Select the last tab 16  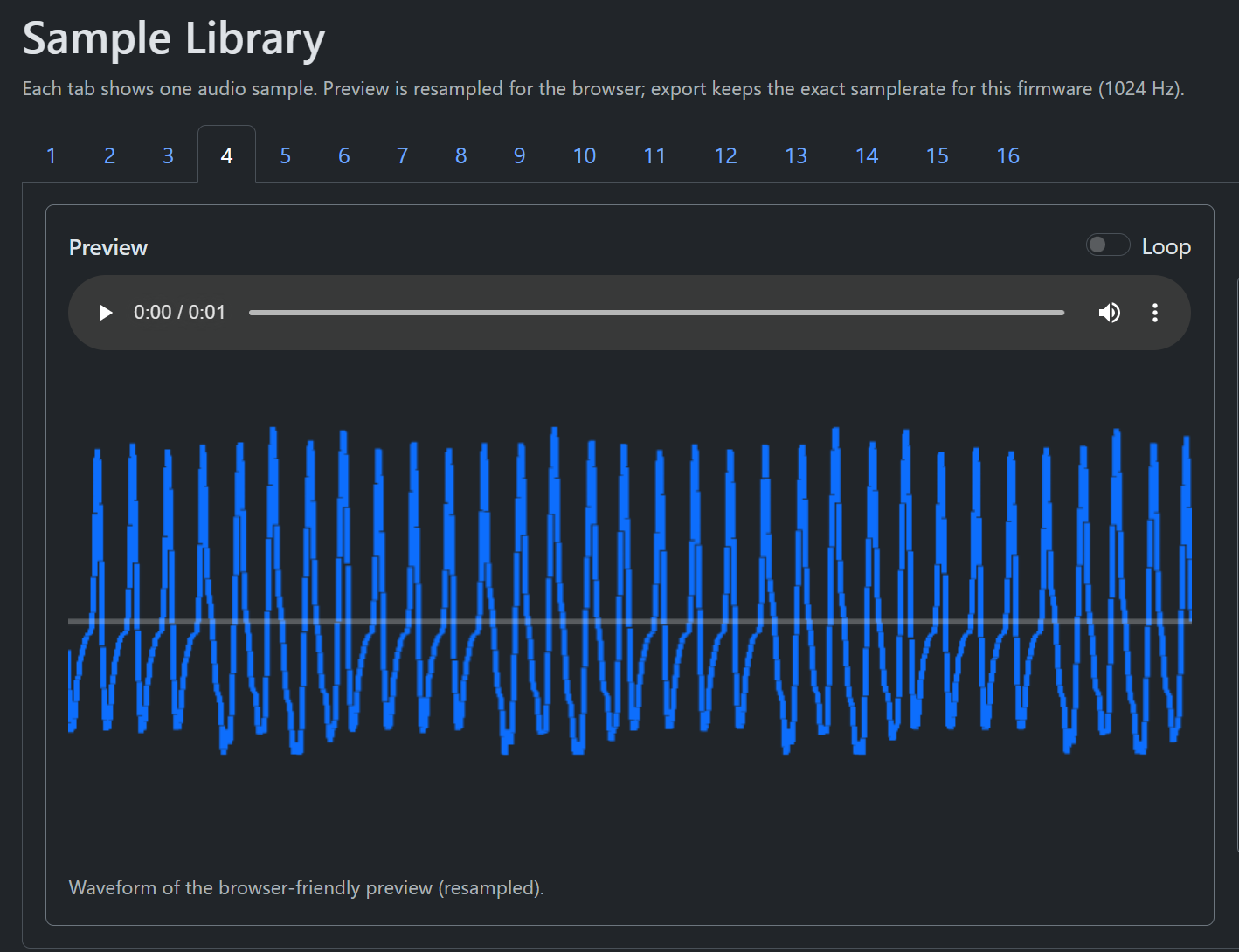coord(1007,155)
